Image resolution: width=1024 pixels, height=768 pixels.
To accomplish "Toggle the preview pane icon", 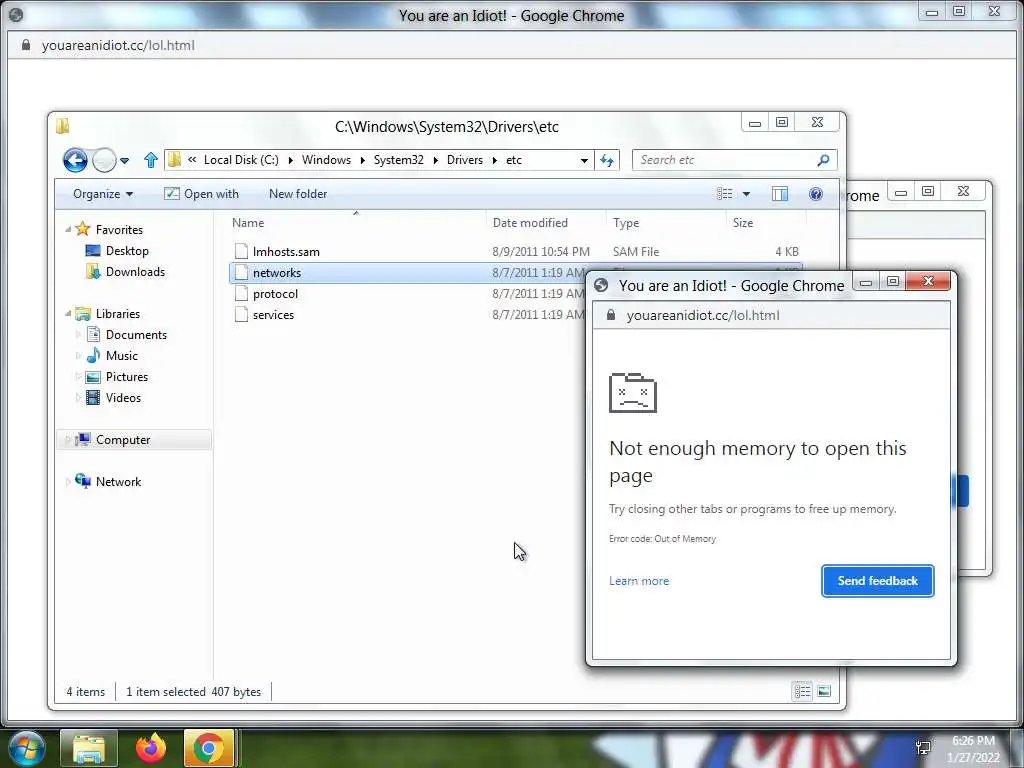I will pos(780,194).
